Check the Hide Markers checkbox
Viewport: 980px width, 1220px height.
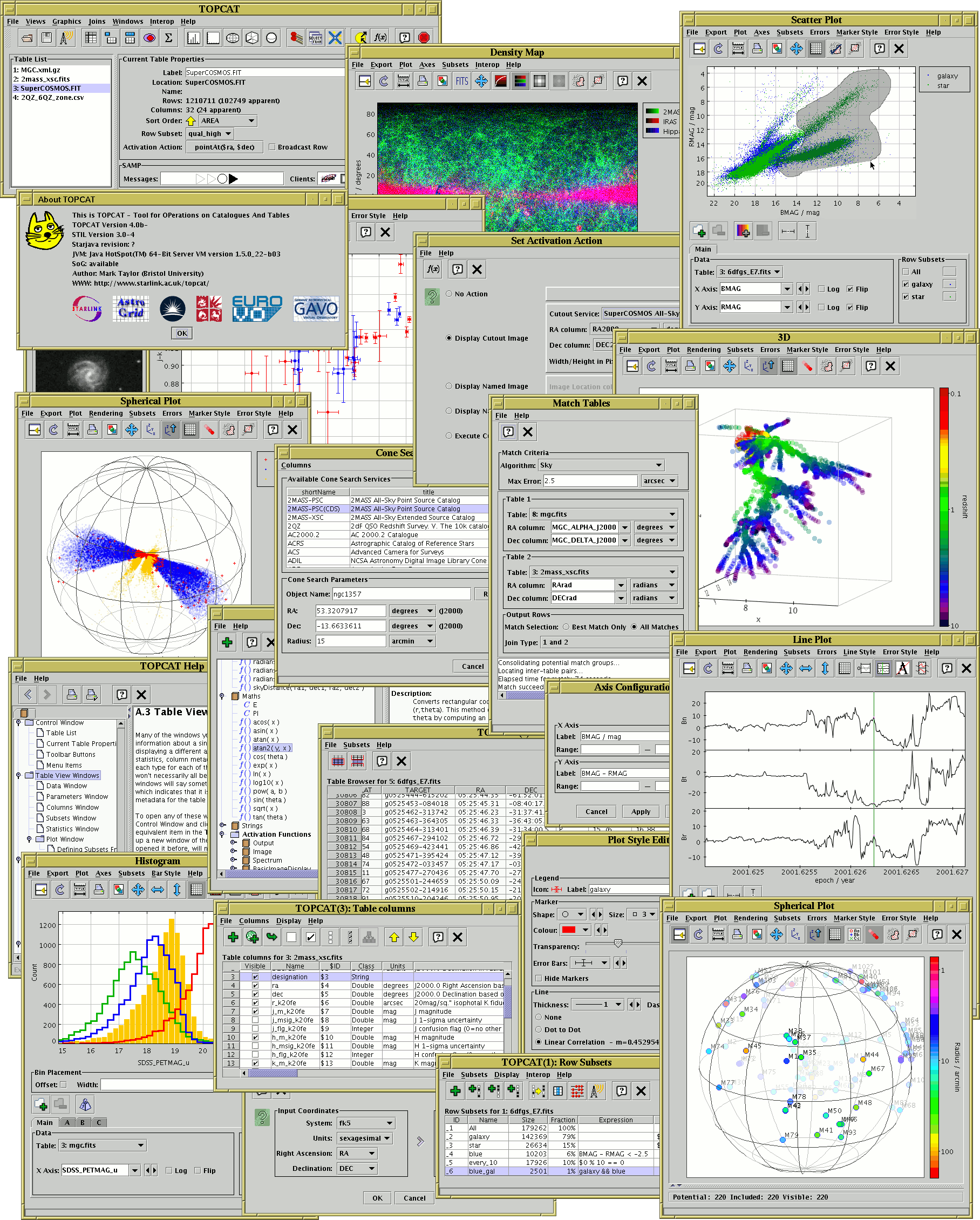(539, 978)
